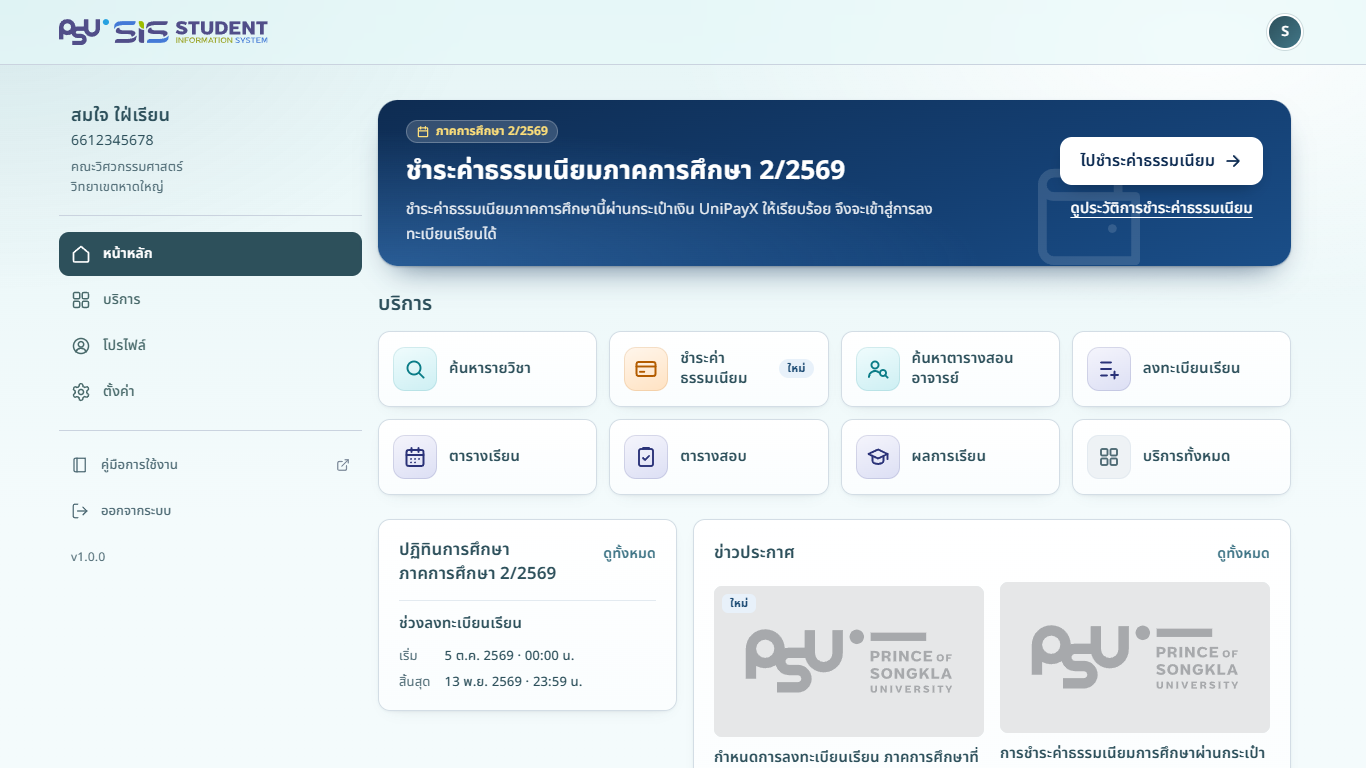Open the ค้นหาตารางสอนอาจารย์ service card
The width and height of the screenshot is (1366, 768).
point(950,369)
